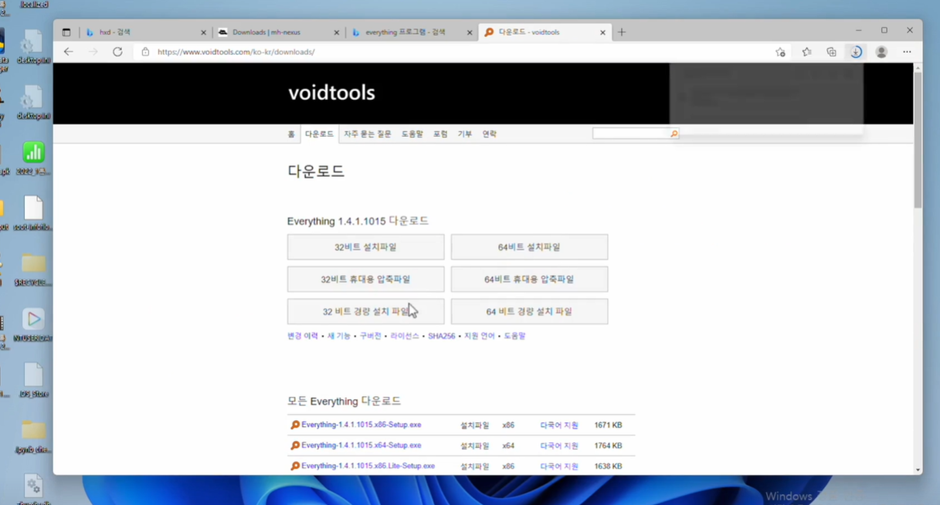This screenshot has height=505, width=940.
Task: Click icon beside x86.Lite-Setup.exe row
Action: click(x=295, y=466)
